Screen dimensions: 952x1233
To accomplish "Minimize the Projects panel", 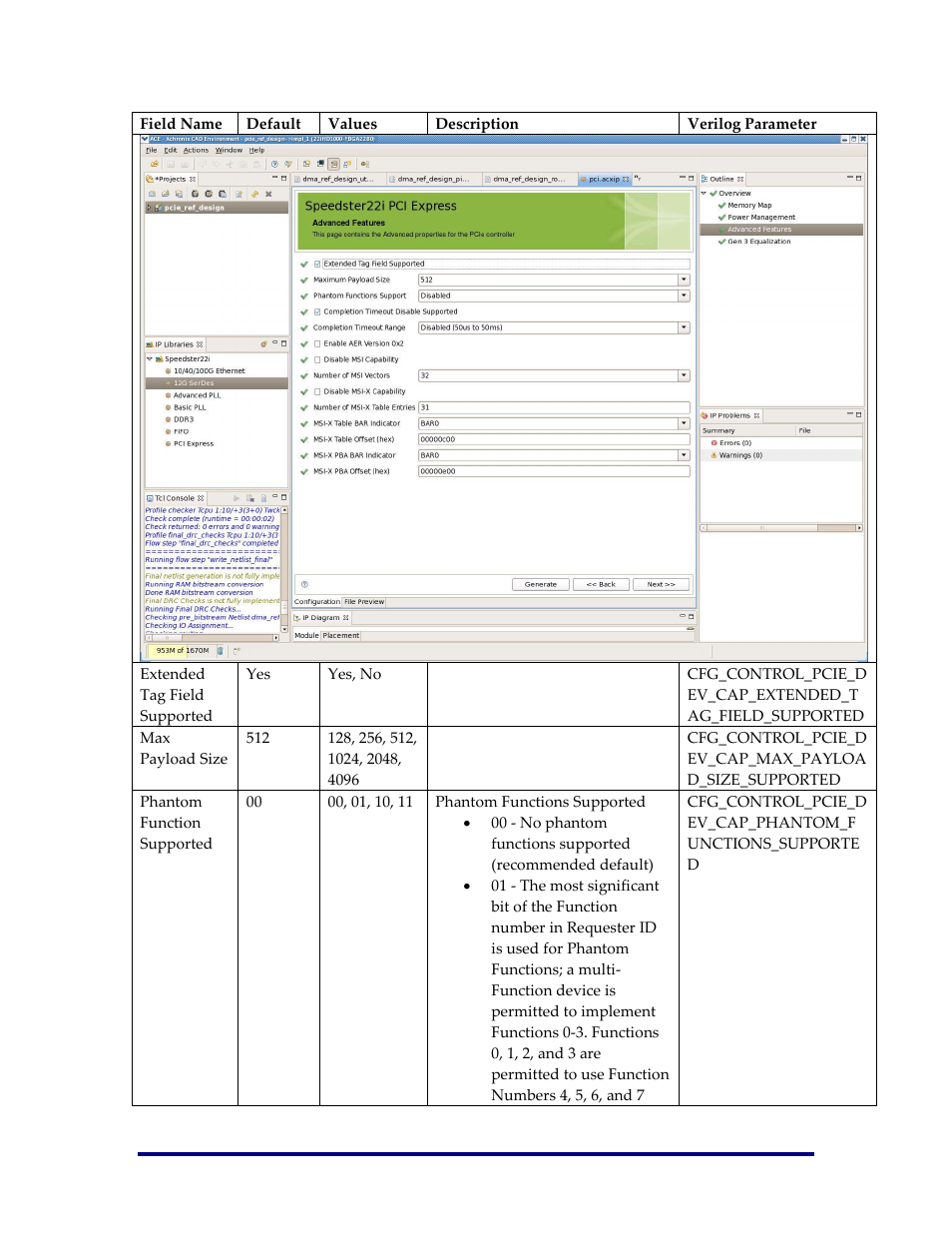I will 275,179.
